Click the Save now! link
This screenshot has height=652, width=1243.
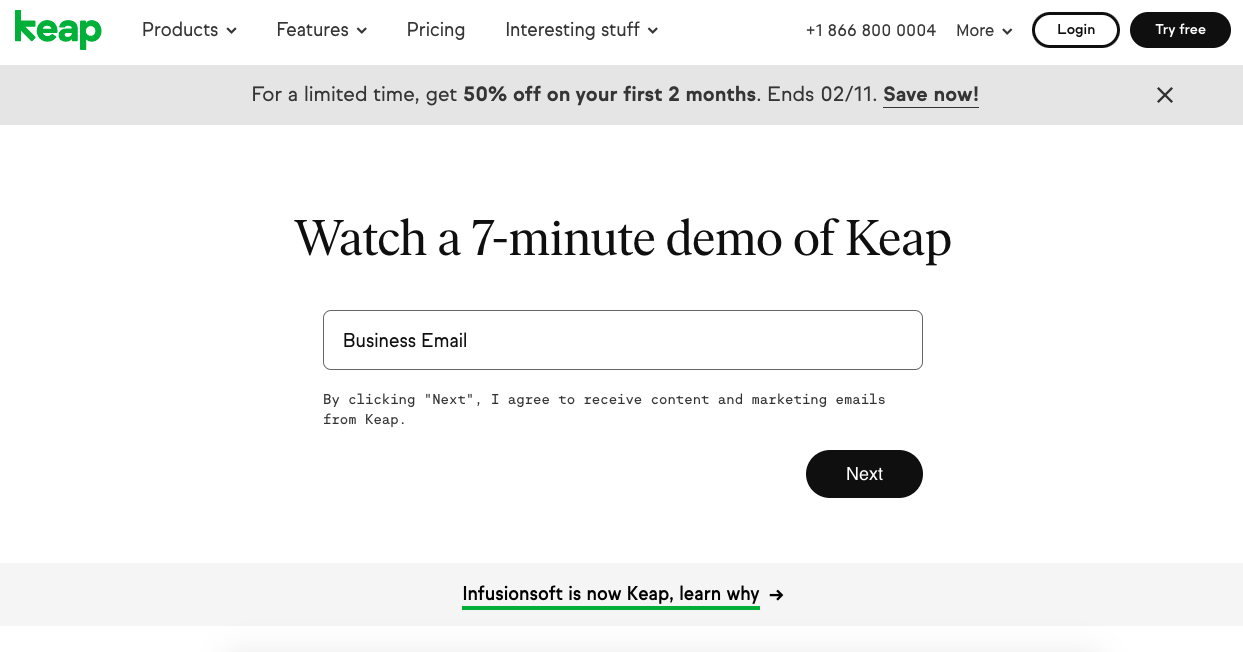tap(931, 95)
